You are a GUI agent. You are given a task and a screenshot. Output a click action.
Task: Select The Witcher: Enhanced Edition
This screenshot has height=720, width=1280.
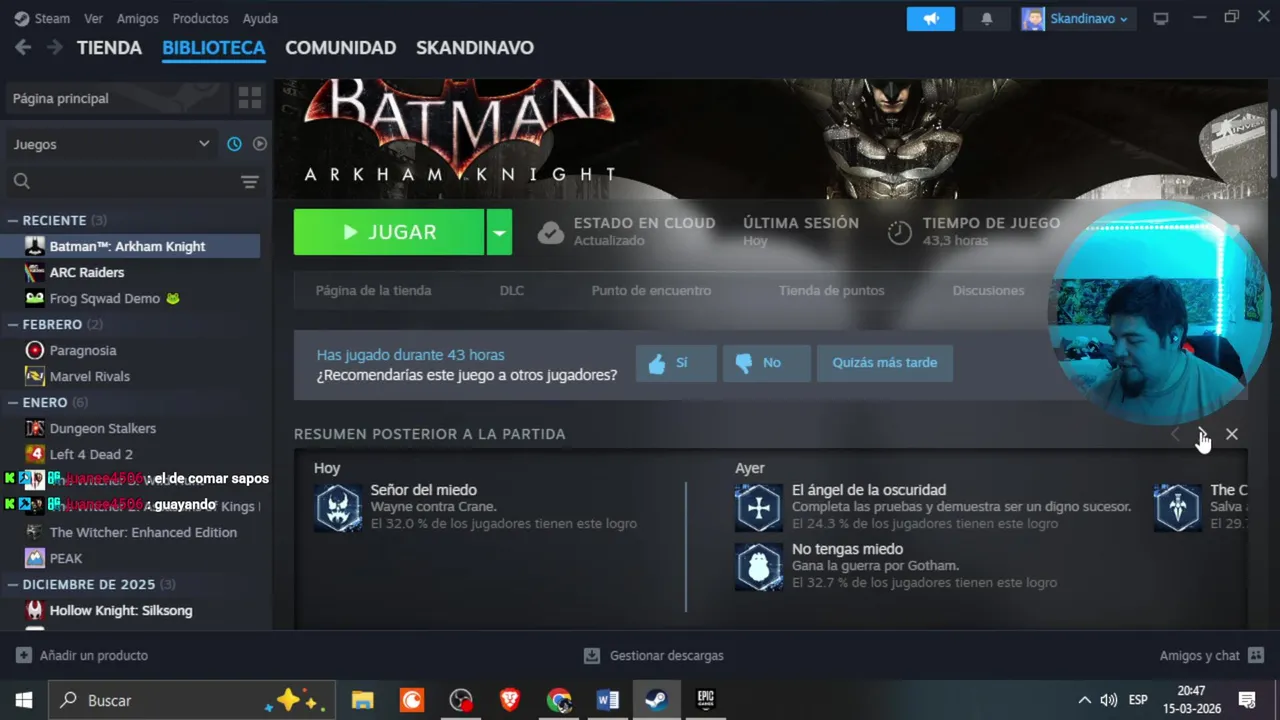point(132,532)
